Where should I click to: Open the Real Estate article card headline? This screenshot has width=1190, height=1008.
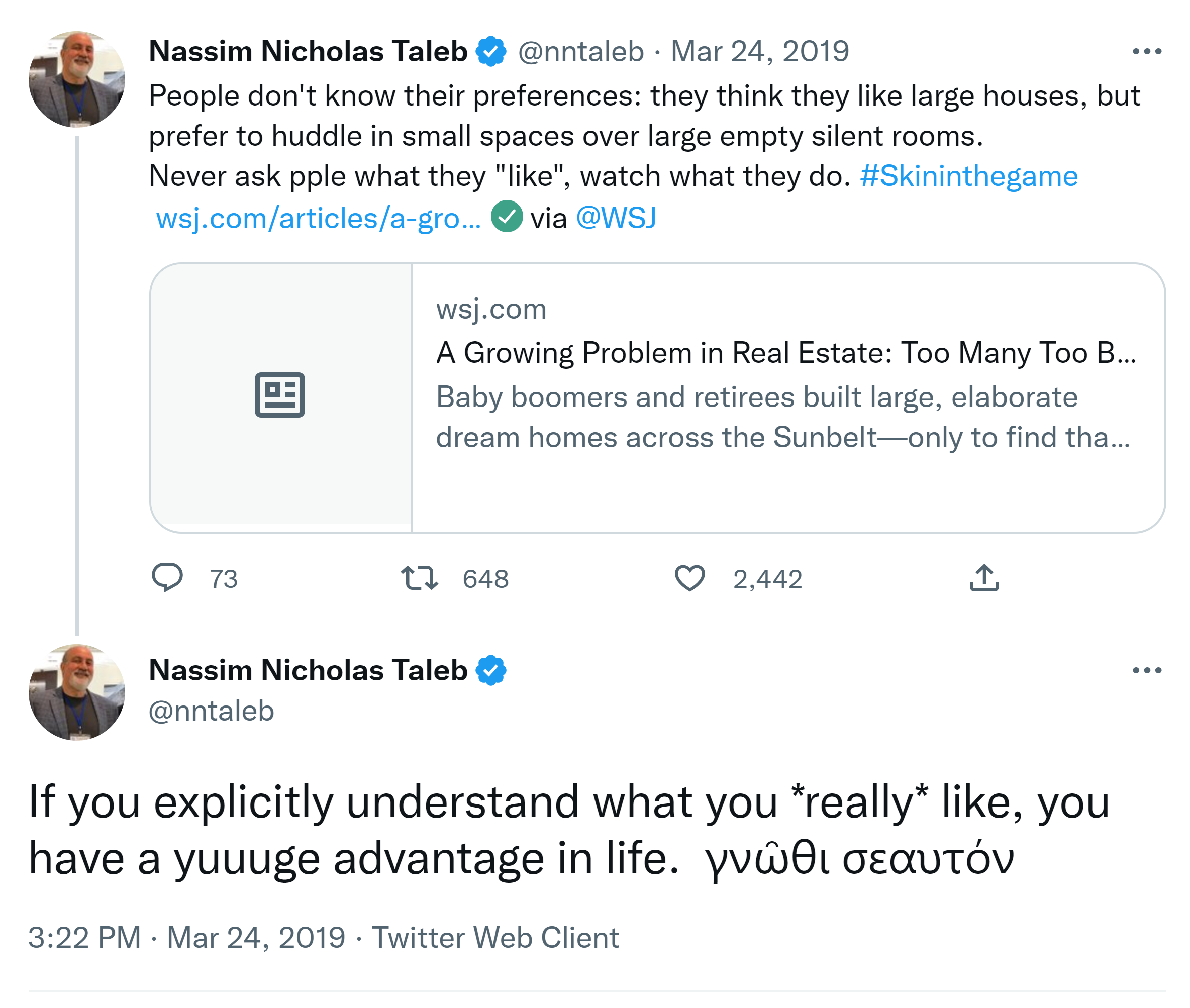click(785, 353)
